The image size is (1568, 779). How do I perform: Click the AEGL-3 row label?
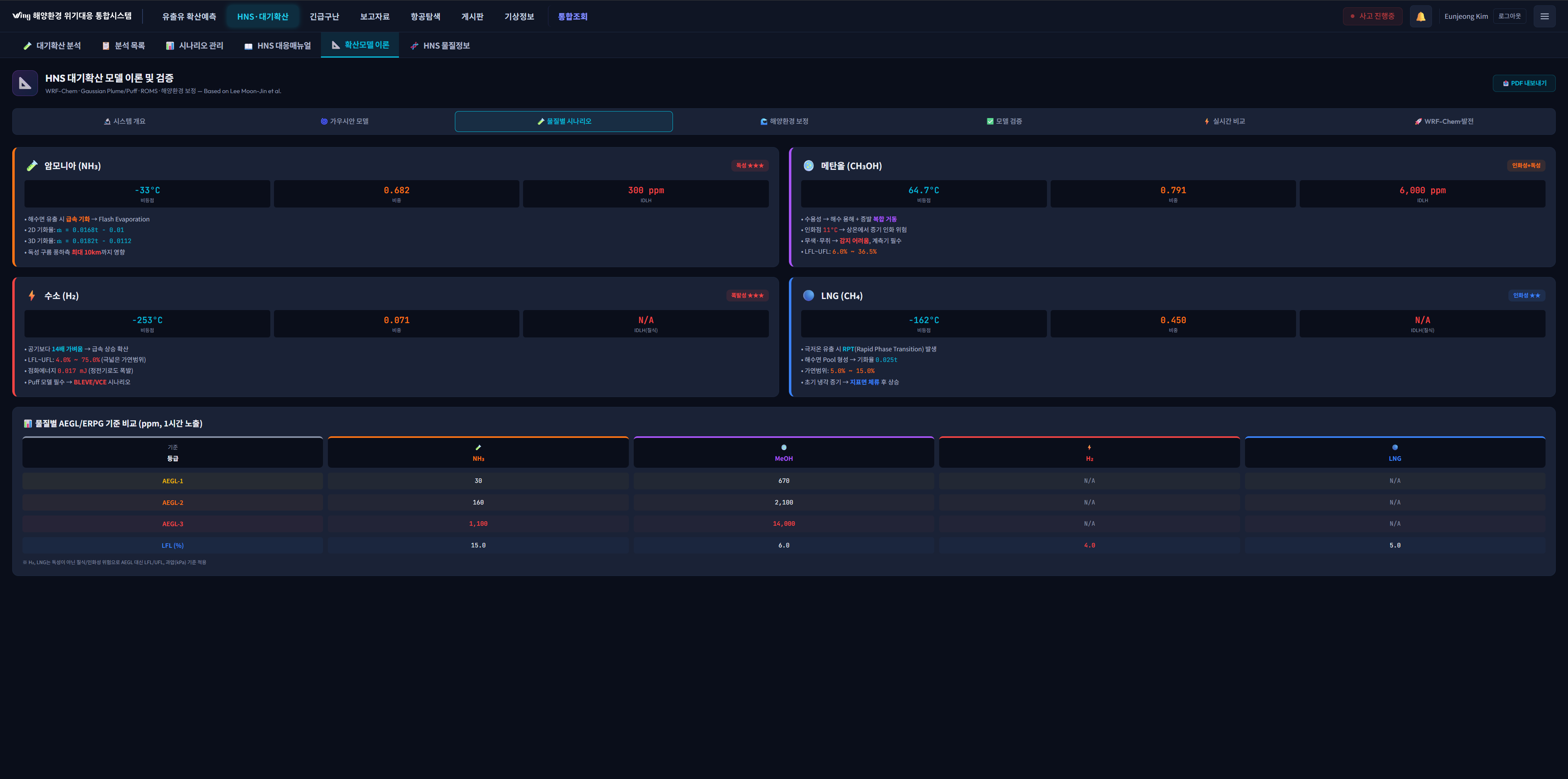tap(172, 524)
